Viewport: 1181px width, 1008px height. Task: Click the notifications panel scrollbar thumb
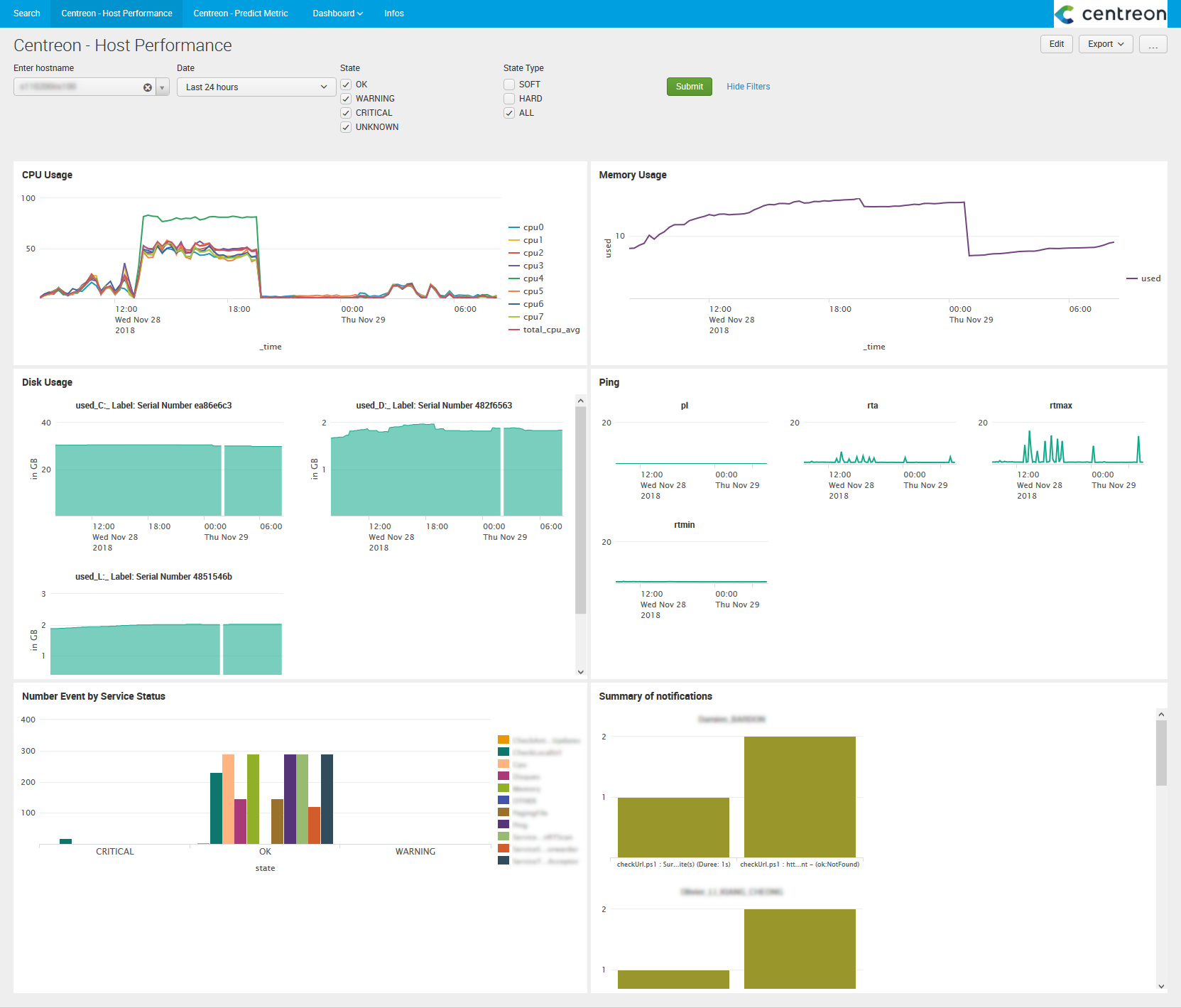click(x=1161, y=753)
